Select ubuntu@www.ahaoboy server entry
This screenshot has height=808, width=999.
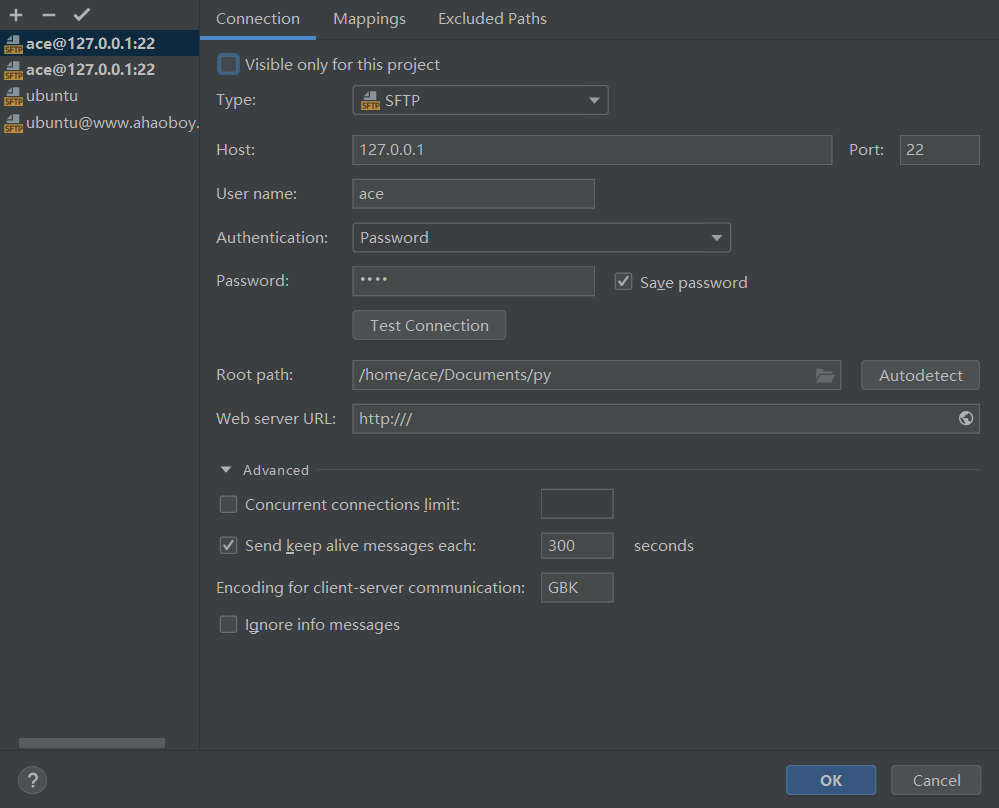pyautogui.click(x=112, y=123)
